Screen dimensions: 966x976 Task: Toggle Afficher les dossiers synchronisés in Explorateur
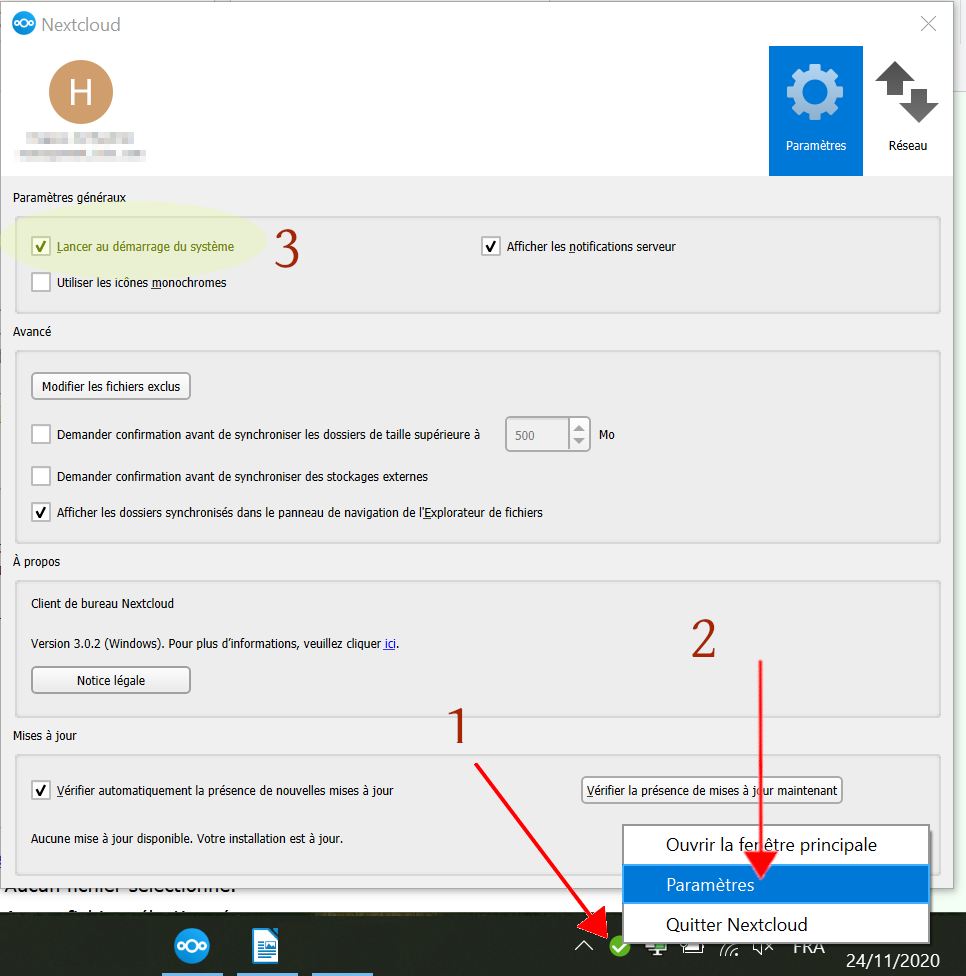tap(41, 512)
